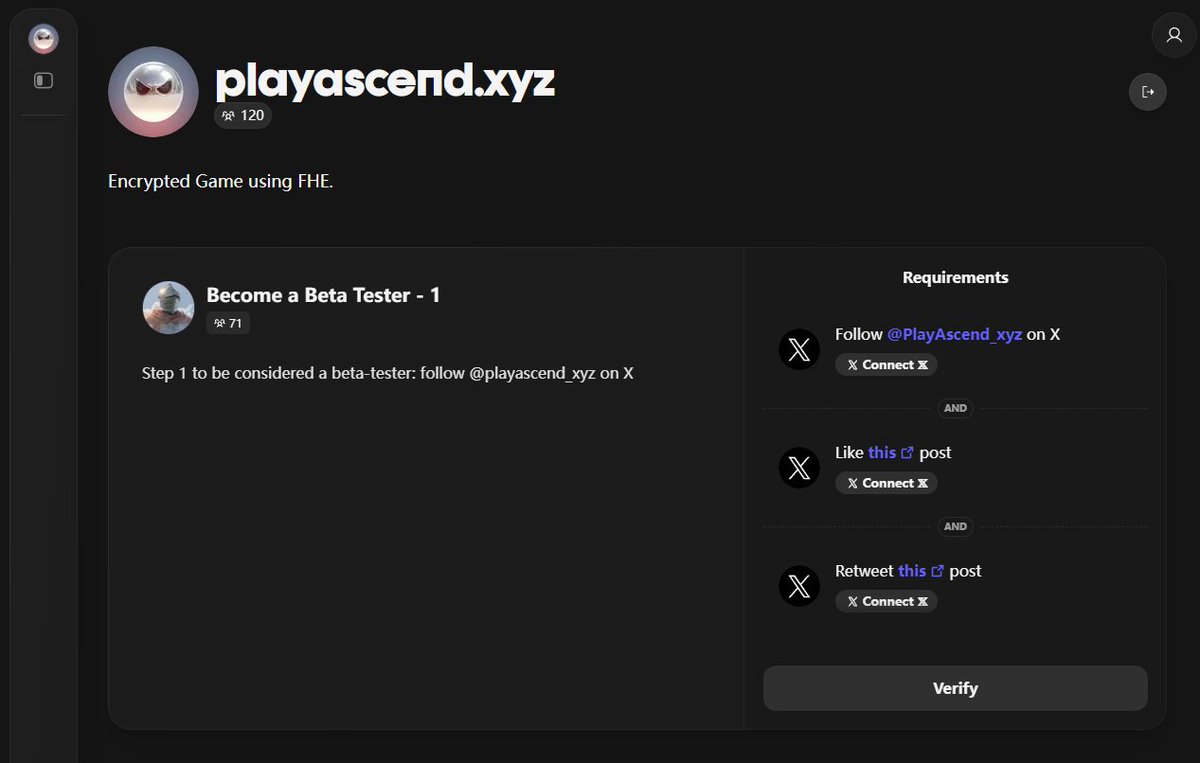Click the guild avatar in the sidebar
1200x763 pixels.
tap(44, 39)
